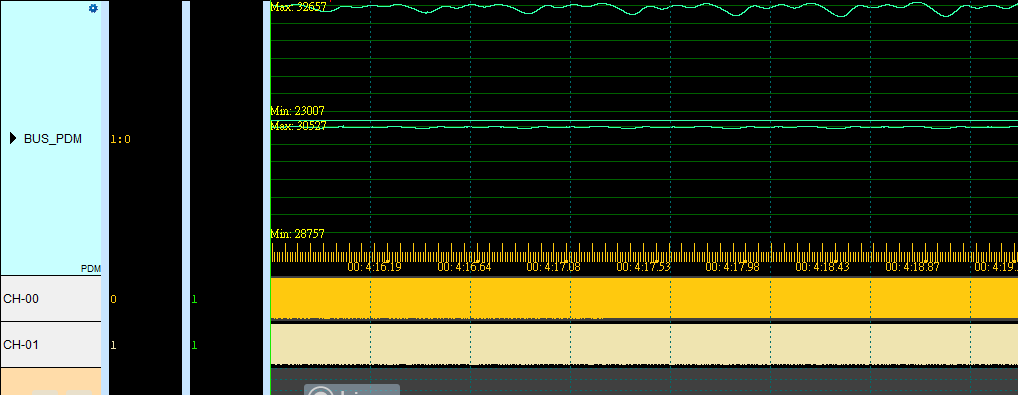Viewport: 1018px width, 395px height.
Task: Click the green 1 value of CH-00
Action: (x=194, y=299)
